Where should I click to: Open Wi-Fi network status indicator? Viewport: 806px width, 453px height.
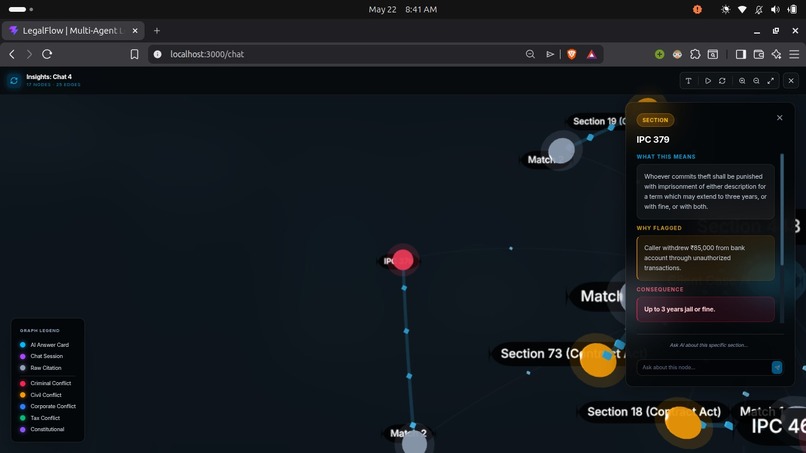coord(742,9)
